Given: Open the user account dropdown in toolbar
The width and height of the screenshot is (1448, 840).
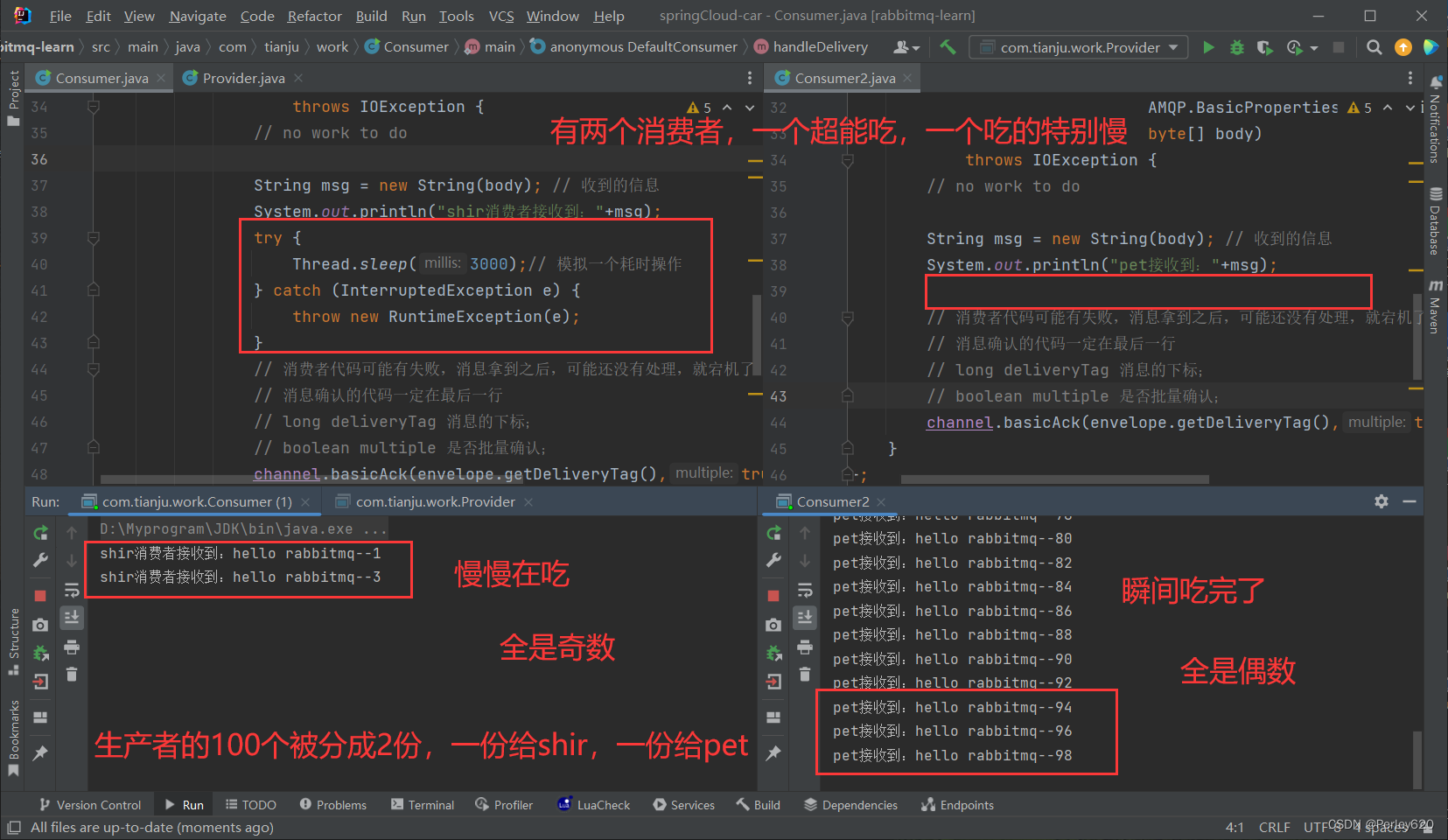Looking at the screenshot, I should pyautogui.click(x=906, y=47).
